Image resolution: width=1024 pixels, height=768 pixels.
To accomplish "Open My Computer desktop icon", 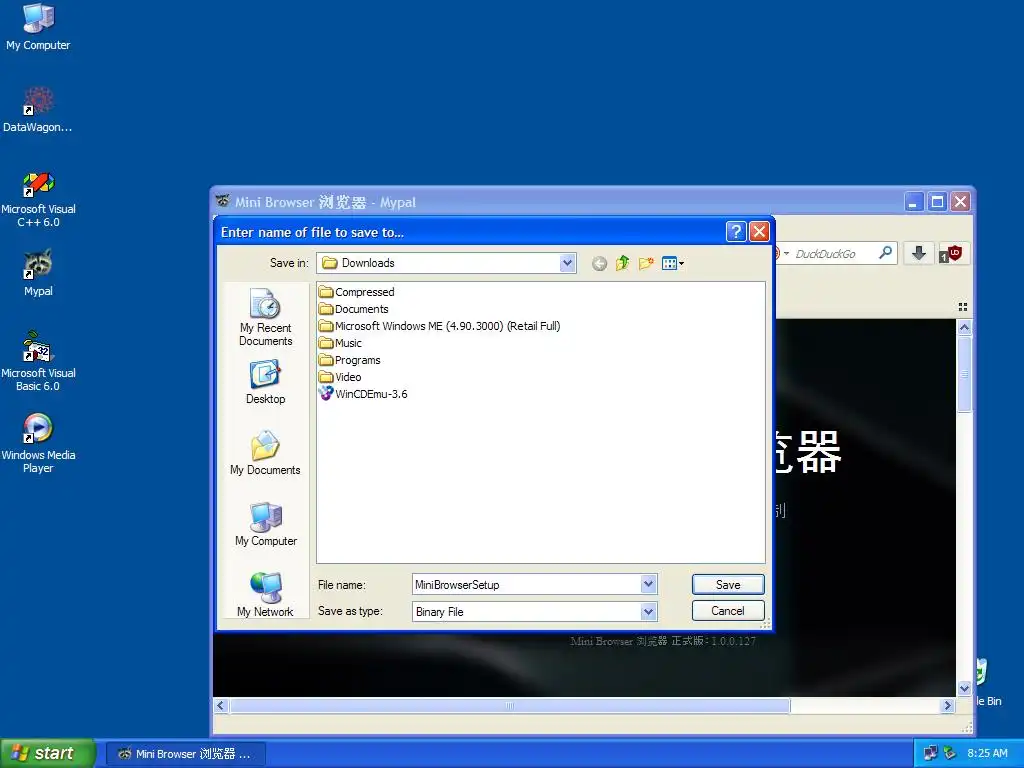I will click(x=38, y=27).
